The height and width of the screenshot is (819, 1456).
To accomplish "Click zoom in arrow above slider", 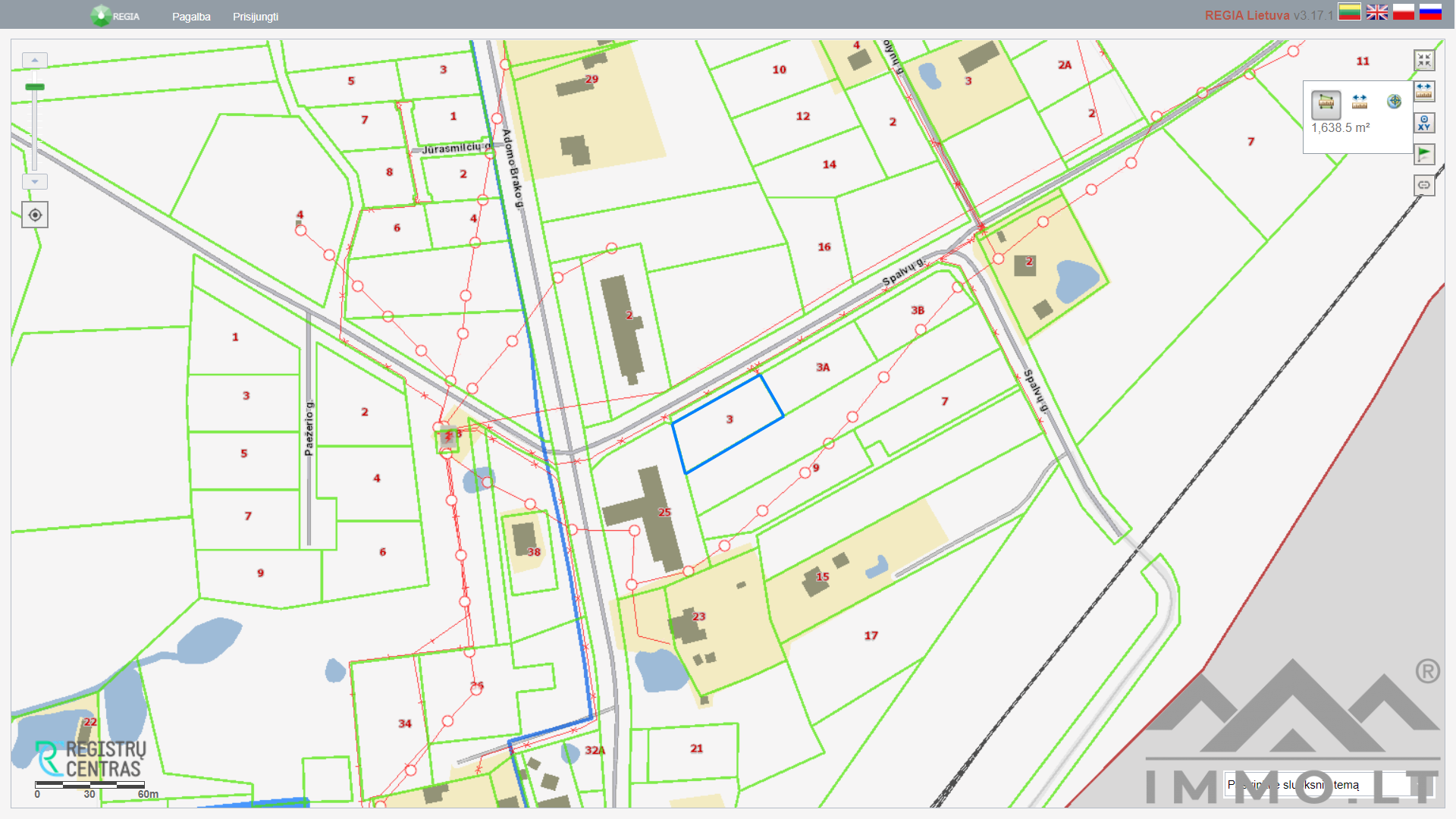I will point(35,60).
